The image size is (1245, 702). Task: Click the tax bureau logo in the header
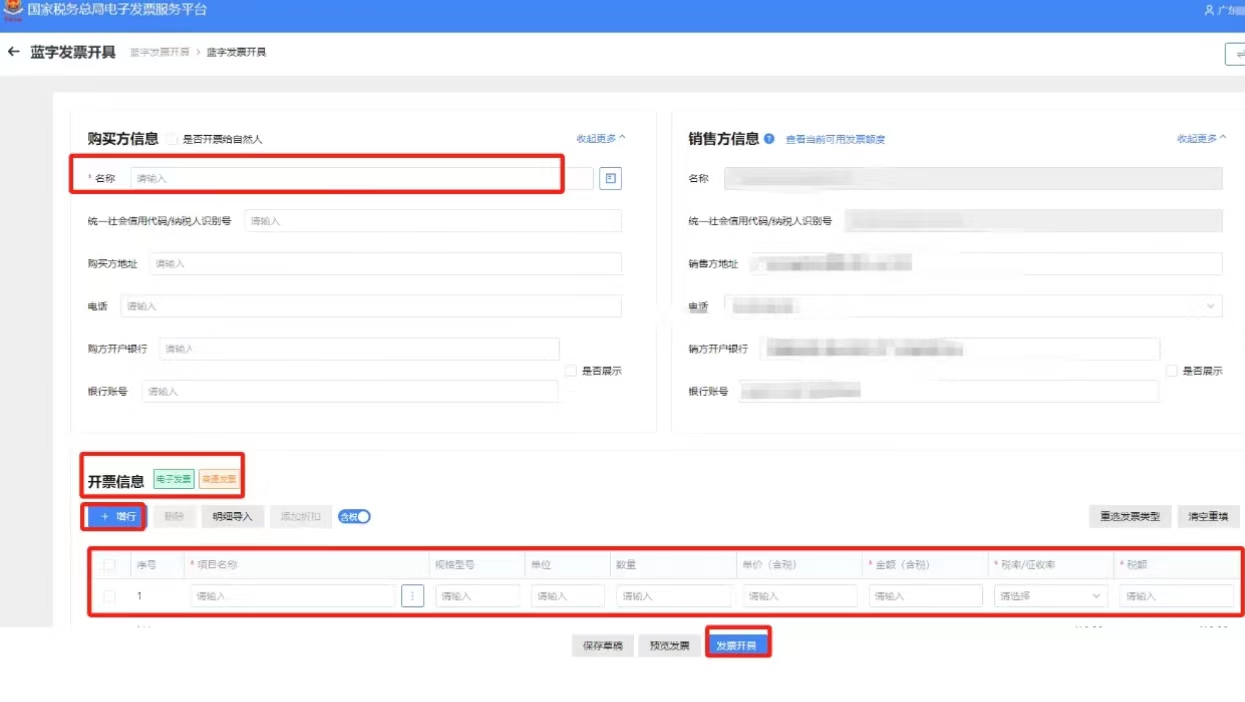(14, 10)
